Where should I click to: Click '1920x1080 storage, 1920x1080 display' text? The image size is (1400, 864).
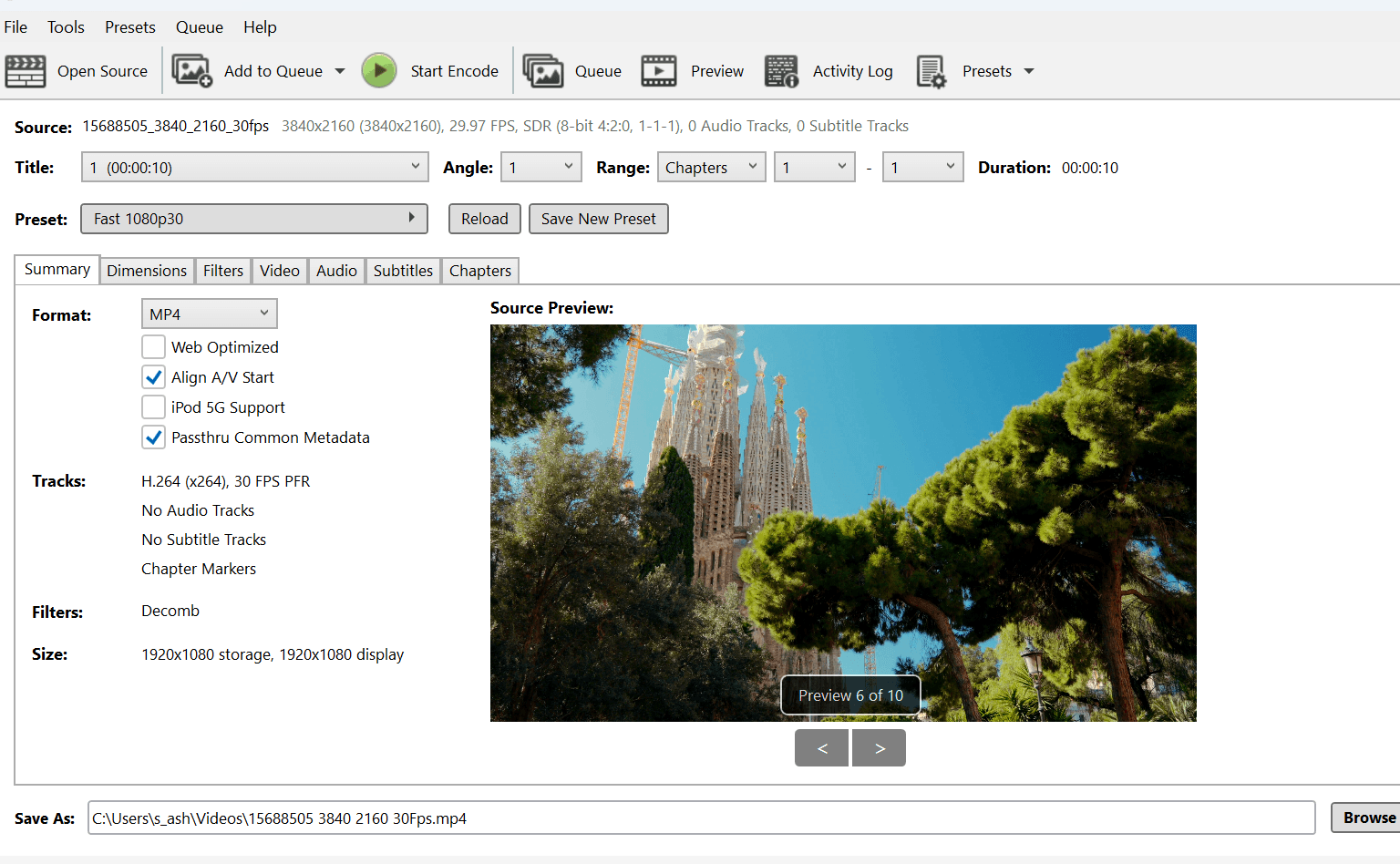(x=273, y=654)
